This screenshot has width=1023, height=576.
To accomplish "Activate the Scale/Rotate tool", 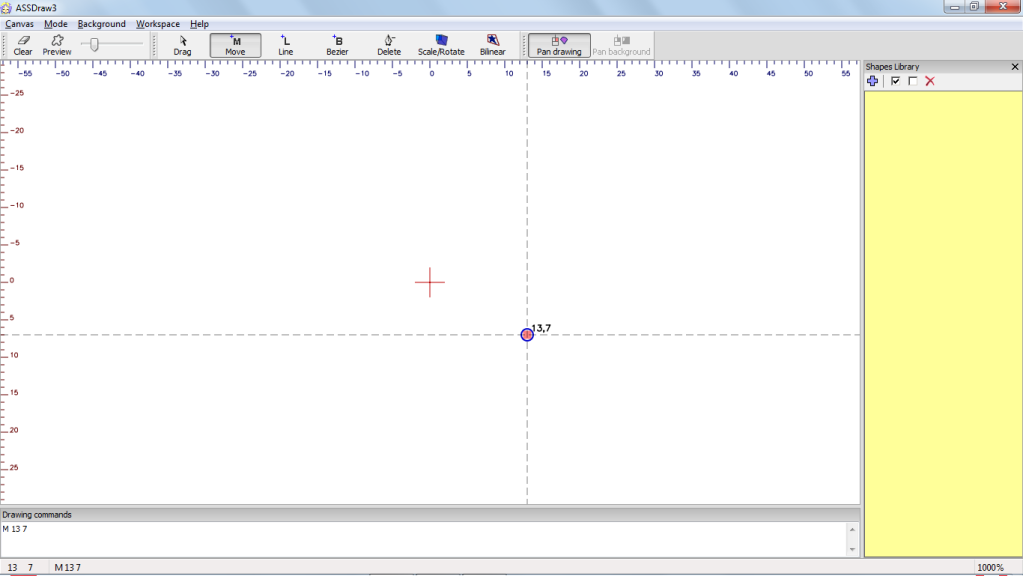I will point(441,45).
